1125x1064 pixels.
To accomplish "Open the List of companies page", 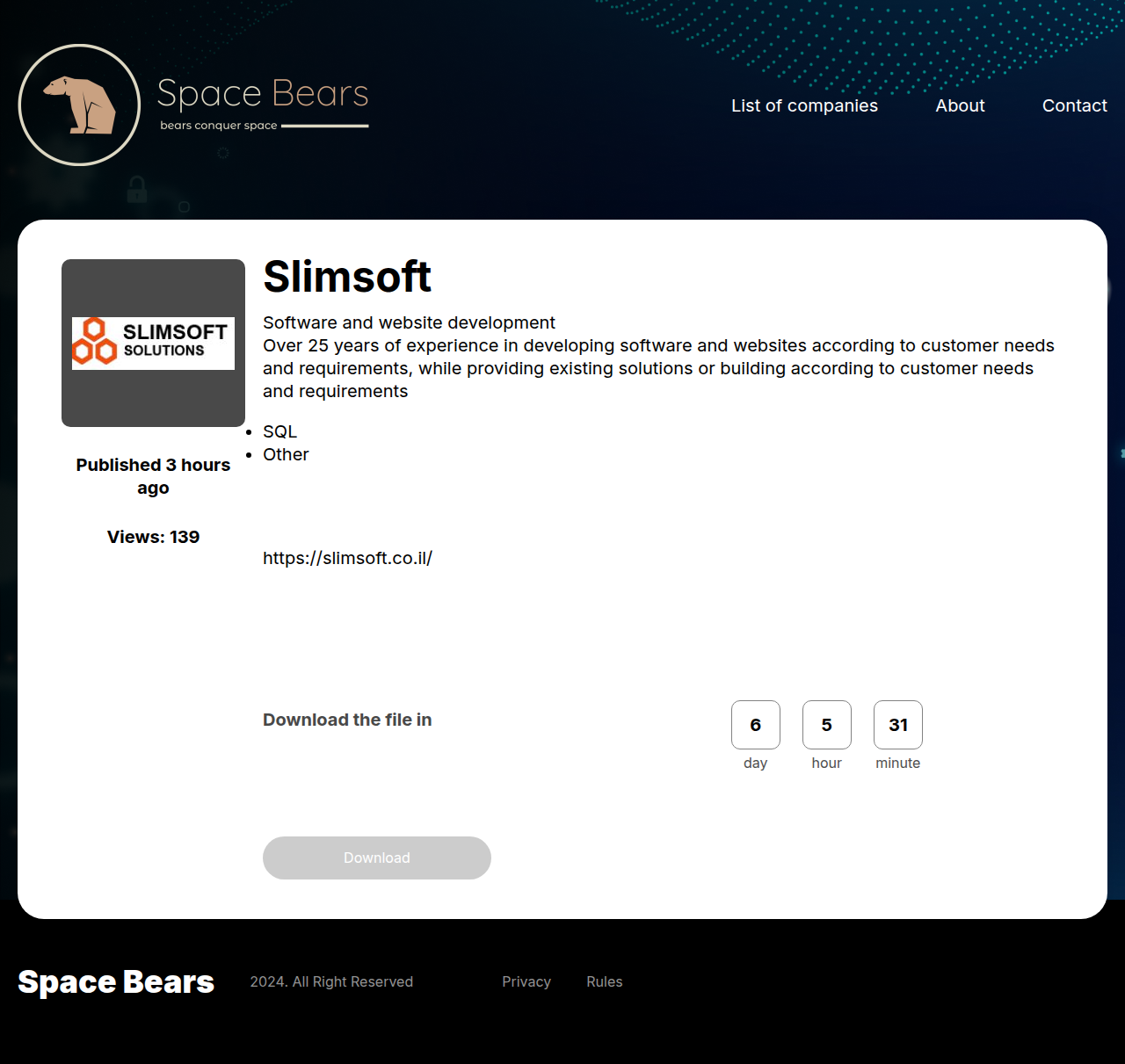I will [804, 105].
